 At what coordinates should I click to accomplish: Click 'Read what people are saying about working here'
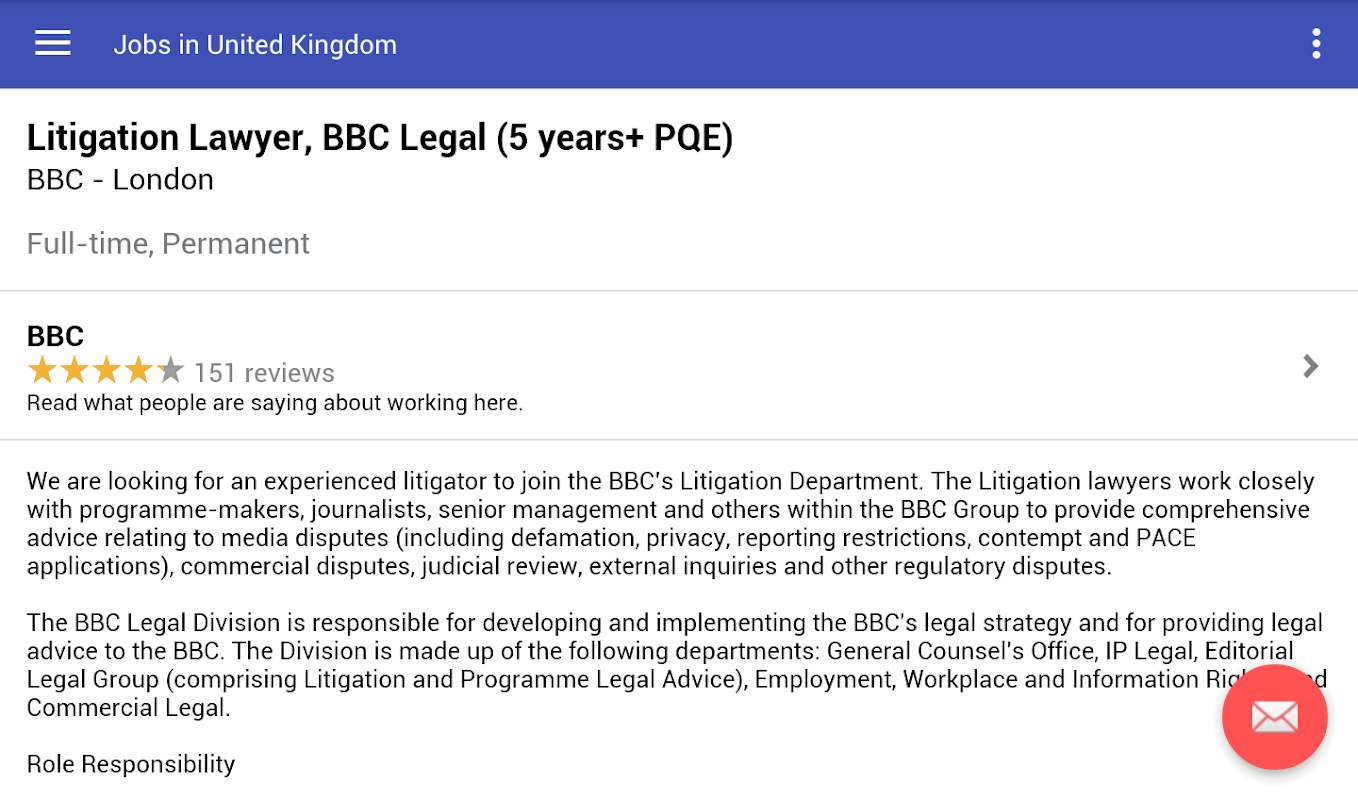coord(275,403)
